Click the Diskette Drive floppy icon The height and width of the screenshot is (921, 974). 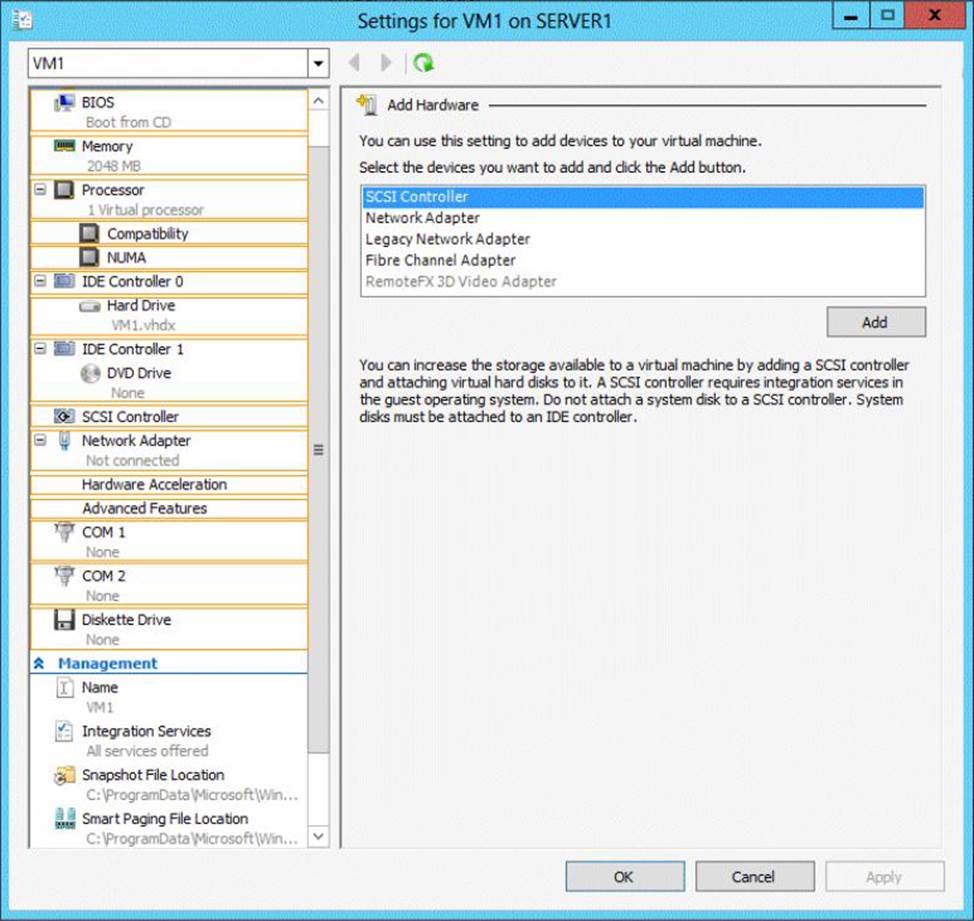click(65, 620)
